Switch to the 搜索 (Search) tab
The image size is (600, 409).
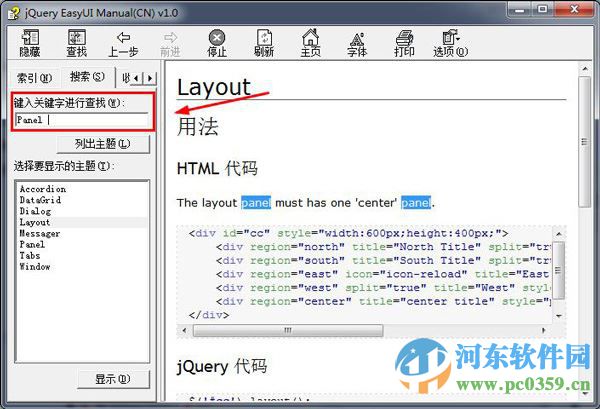coord(87,77)
